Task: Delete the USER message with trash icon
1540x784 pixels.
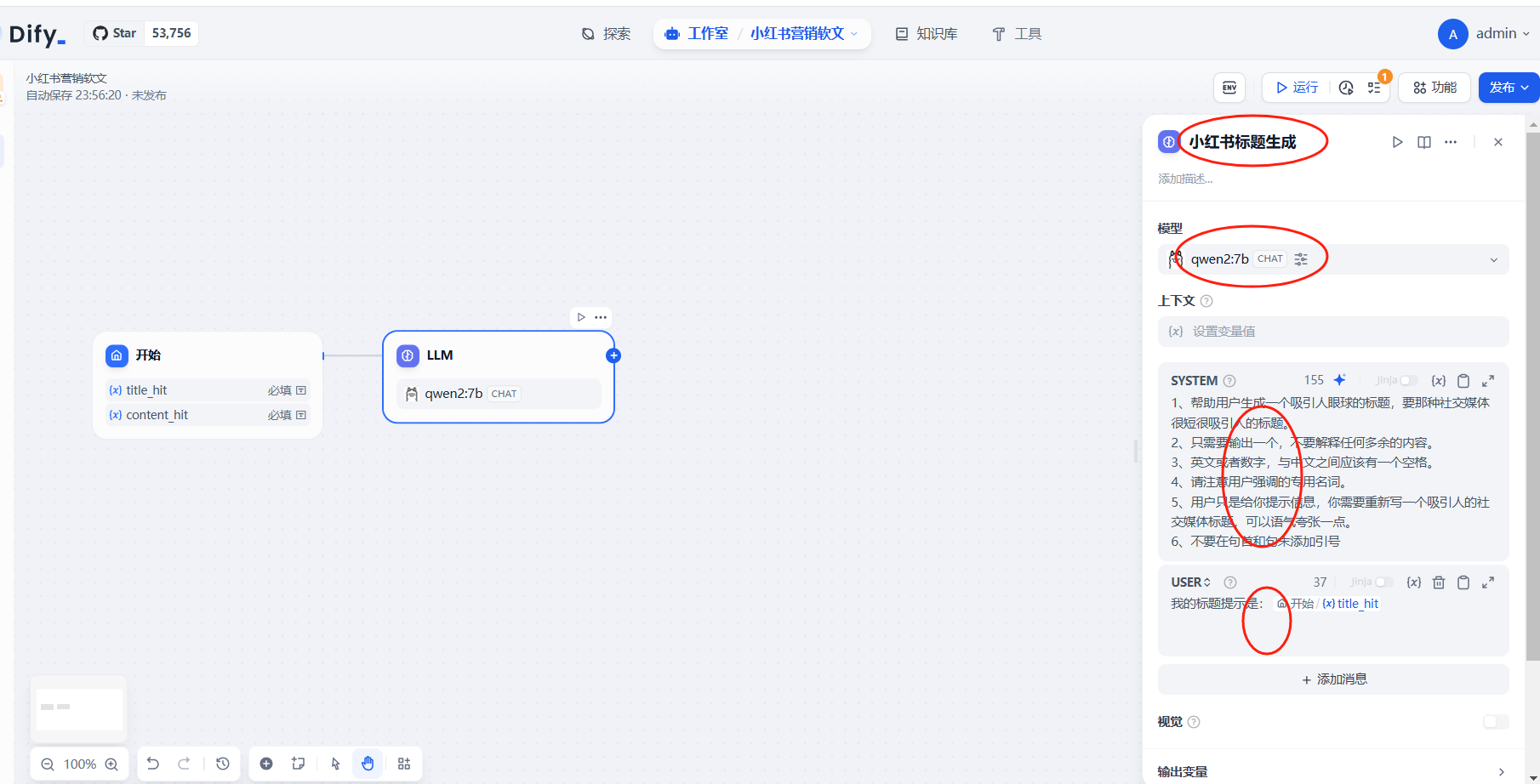Action: (1439, 582)
